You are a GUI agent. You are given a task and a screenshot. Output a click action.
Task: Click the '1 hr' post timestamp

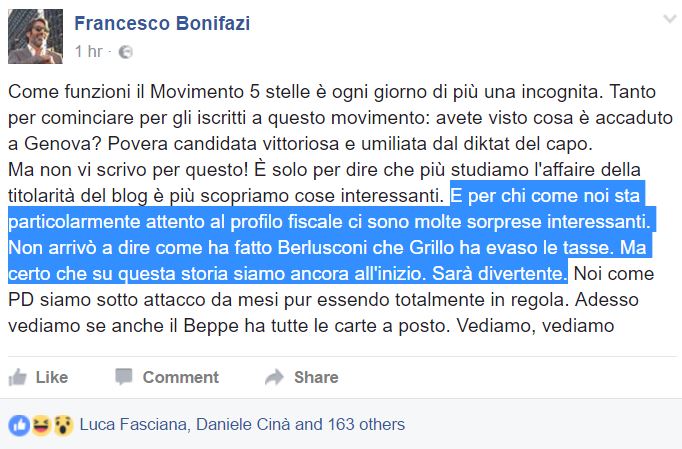pyautogui.click(x=90, y=51)
